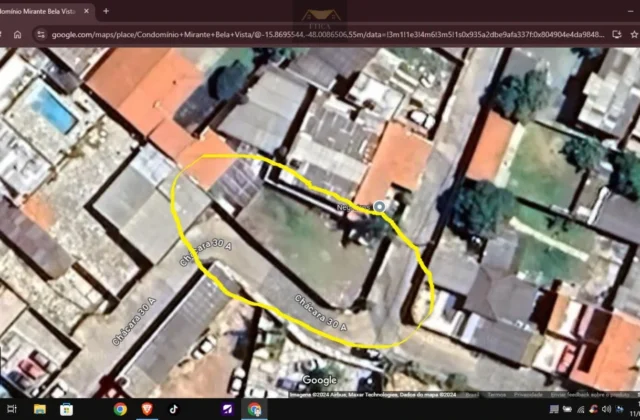
Task: Open site information icon in address bar
Action: [41, 35]
